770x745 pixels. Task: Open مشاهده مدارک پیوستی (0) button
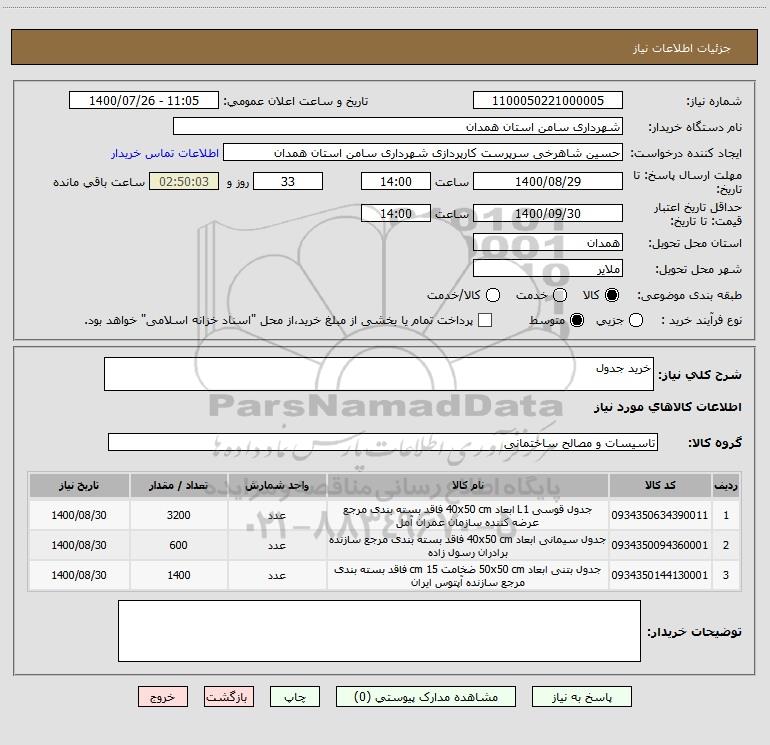(426, 697)
